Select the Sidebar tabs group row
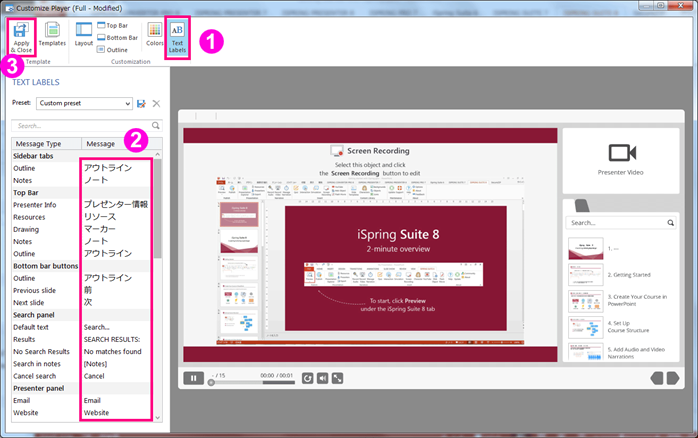Screen dimensions: 698x438 [x=83, y=156]
